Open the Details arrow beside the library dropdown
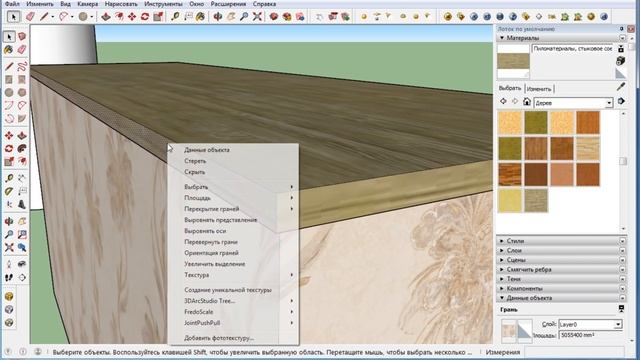Viewport: 640px width, 360px height. tap(621, 101)
